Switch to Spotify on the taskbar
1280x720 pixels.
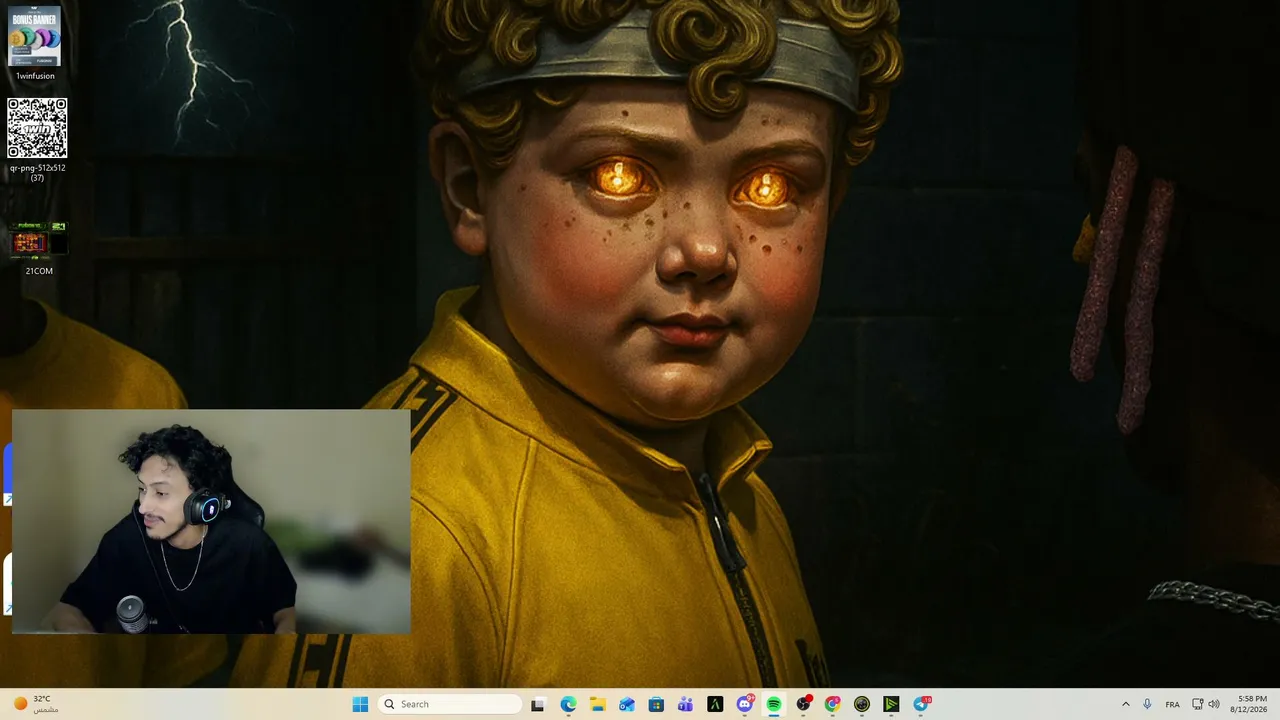coord(774,704)
